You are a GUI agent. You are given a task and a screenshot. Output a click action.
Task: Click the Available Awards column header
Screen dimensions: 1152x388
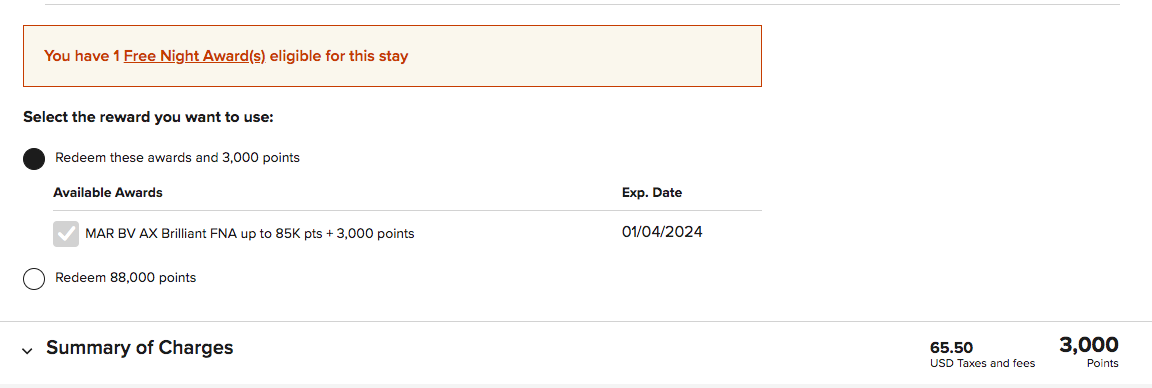pyautogui.click(x=108, y=193)
